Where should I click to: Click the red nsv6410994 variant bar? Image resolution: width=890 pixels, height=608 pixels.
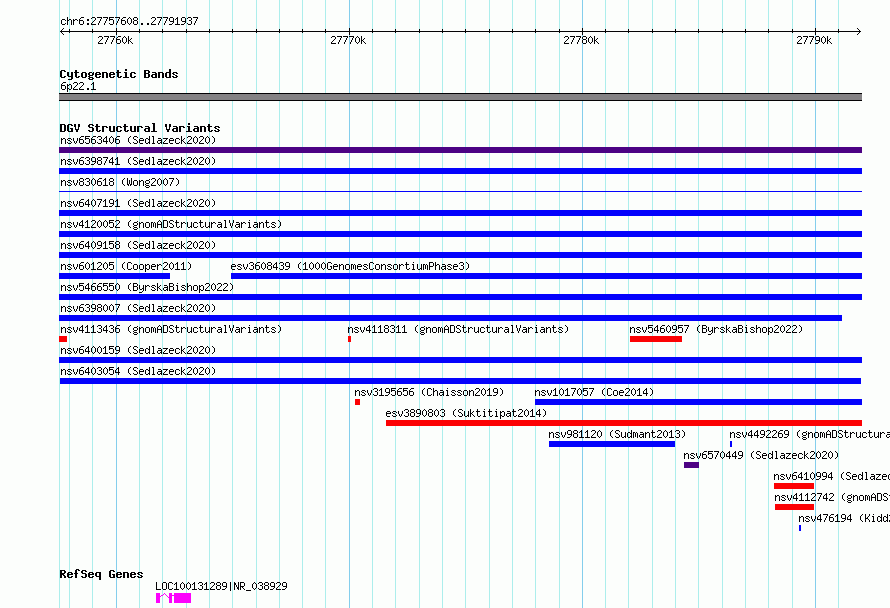pos(794,486)
